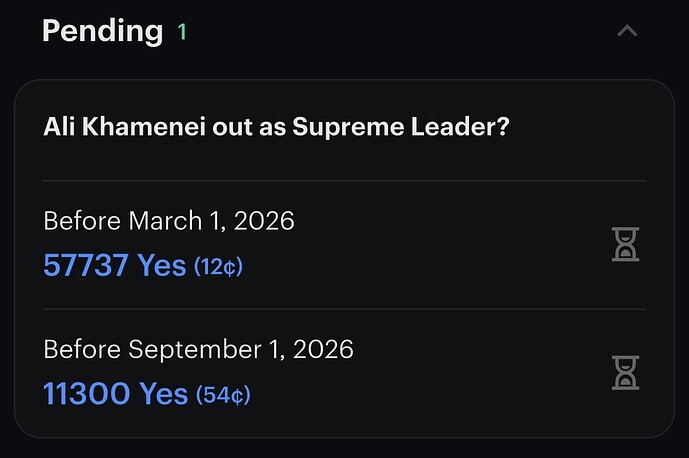Click the 11300 contracts number
Screen dimensions: 689x458
pyautogui.click(x=85, y=394)
